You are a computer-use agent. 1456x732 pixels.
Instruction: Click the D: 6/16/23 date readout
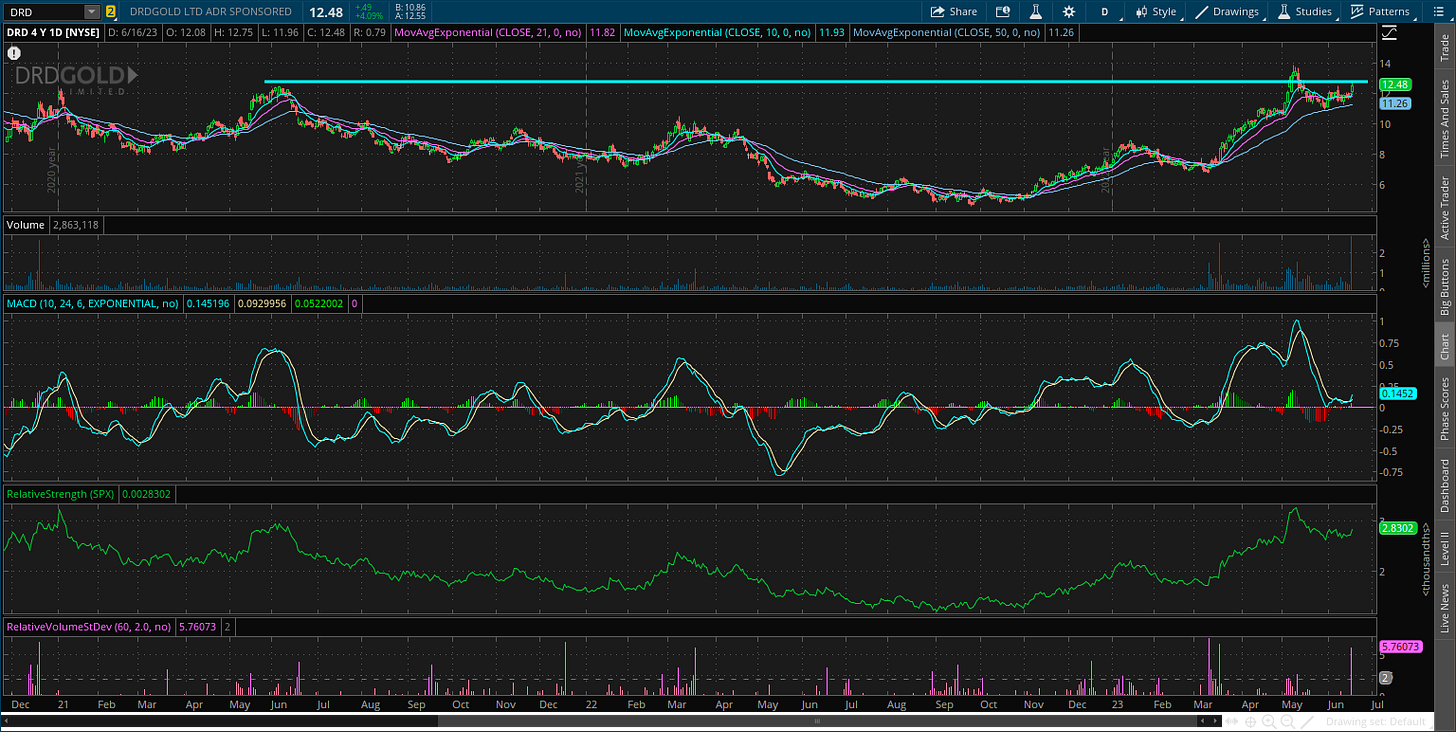133,32
